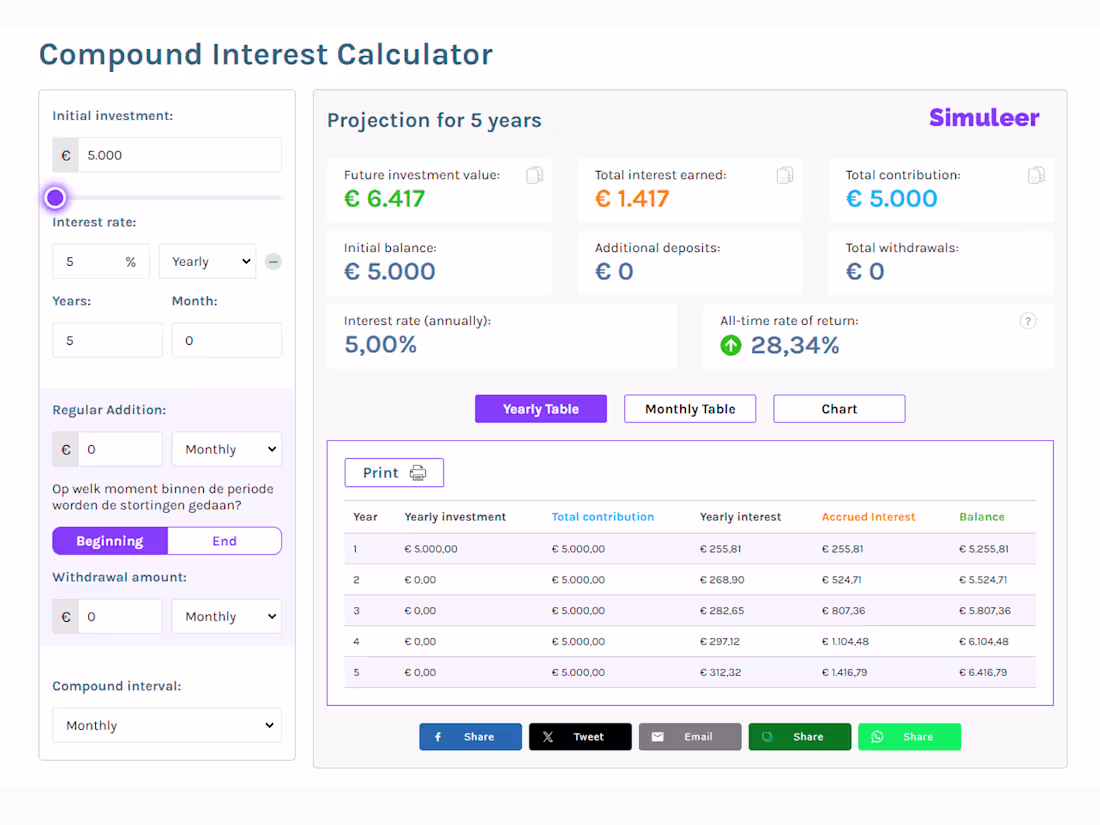The height and width of the screenshot is (825, 1100).
Task: Click the dark green share icon
Action: [767, 737]
